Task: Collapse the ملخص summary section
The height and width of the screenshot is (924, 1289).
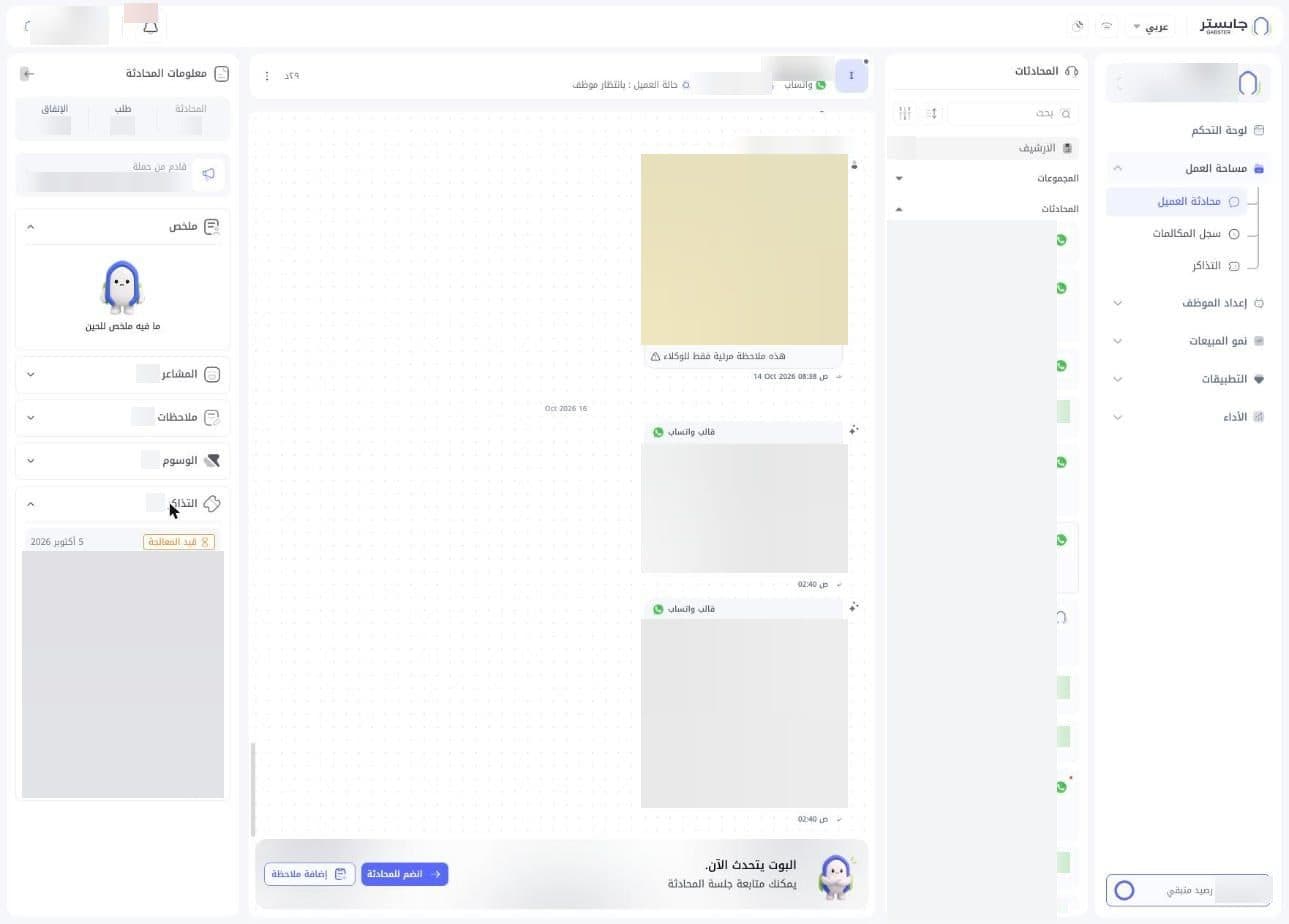Action: click(x=31, y=227)
